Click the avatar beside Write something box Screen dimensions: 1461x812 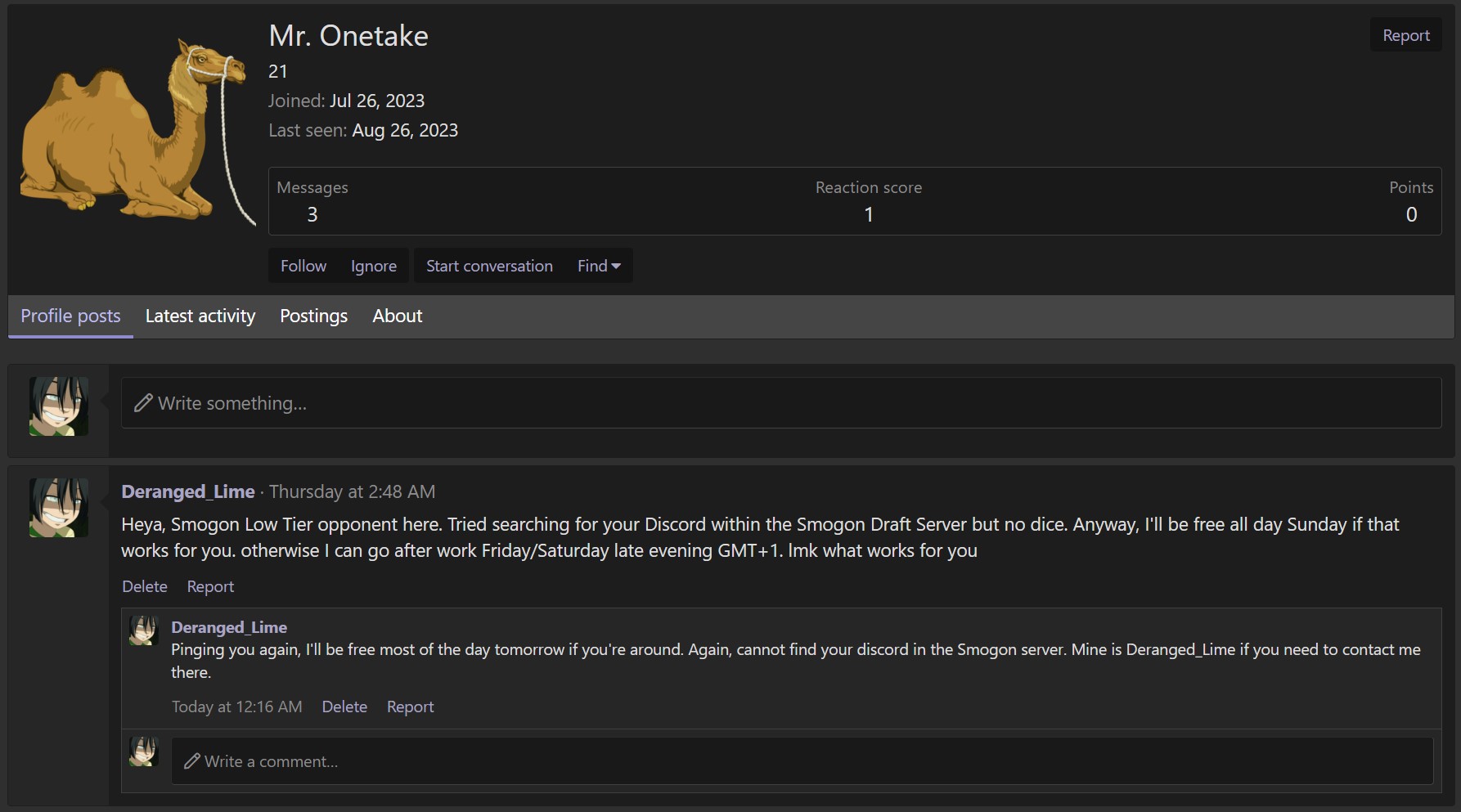pos(59,406)
